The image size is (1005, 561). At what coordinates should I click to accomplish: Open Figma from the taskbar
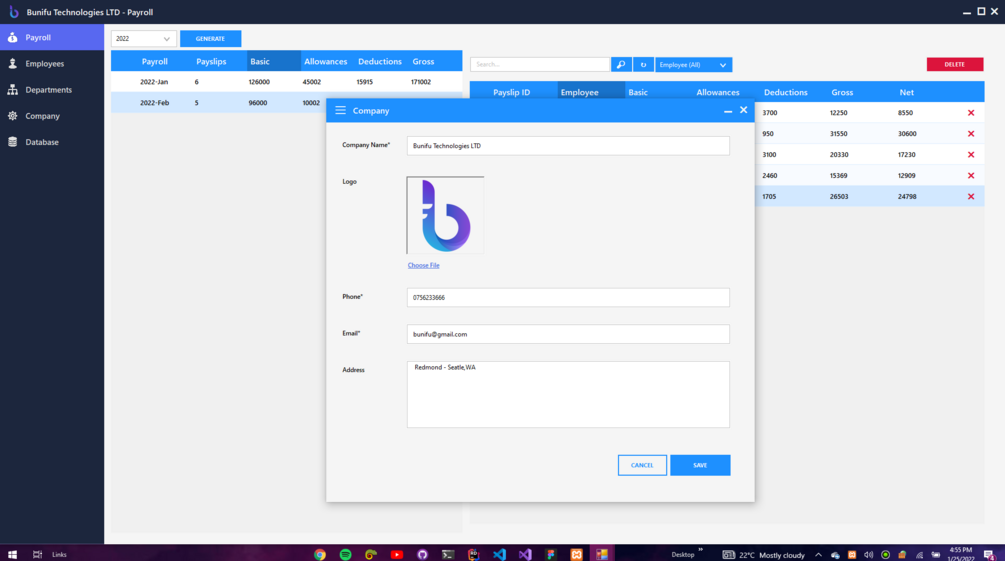551,555
